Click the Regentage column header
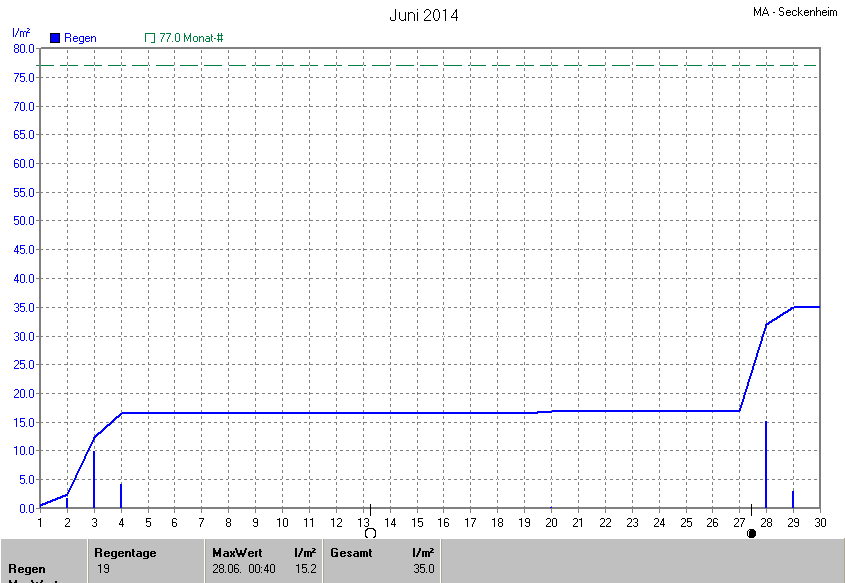Screen dimensions: 845x583 (125, 552)
